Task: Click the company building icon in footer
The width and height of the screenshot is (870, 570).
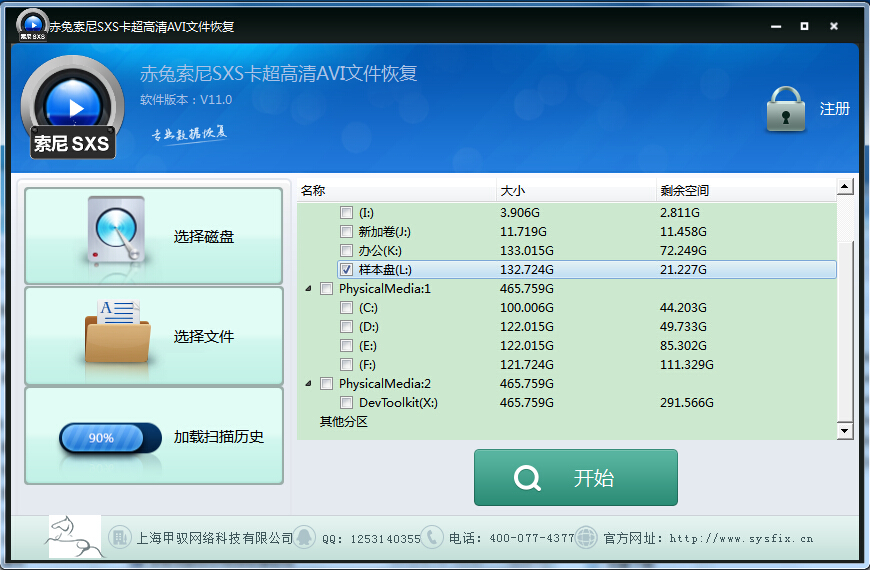Action: pos(119,537)
